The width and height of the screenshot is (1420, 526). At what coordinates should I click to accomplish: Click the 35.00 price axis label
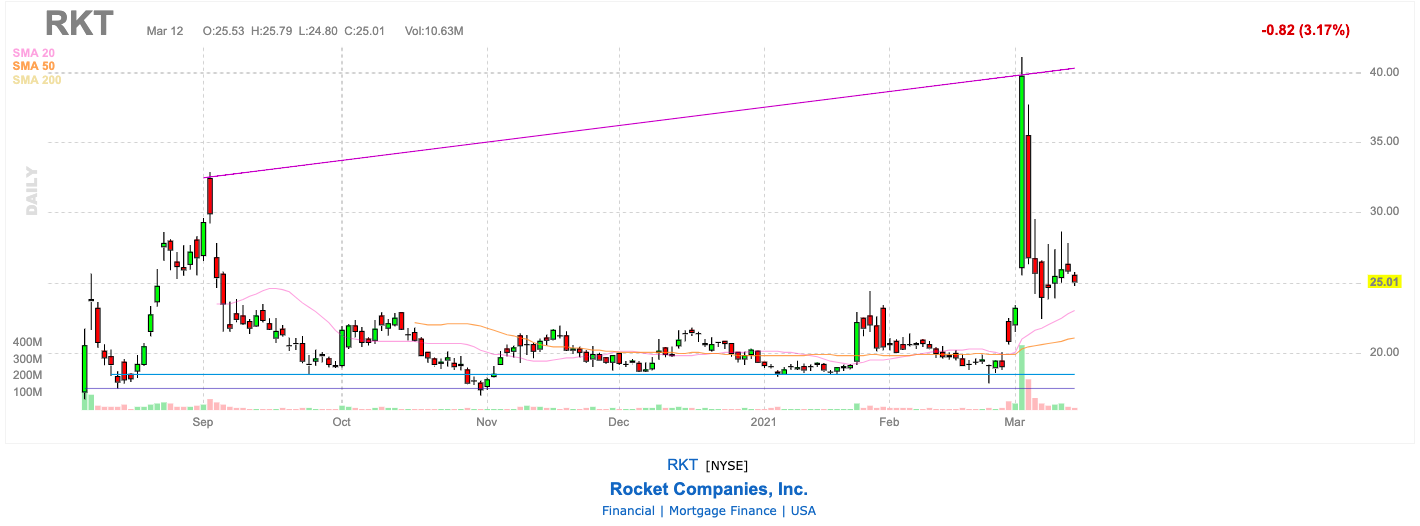pyautogui.click(x=1383, y=142)
